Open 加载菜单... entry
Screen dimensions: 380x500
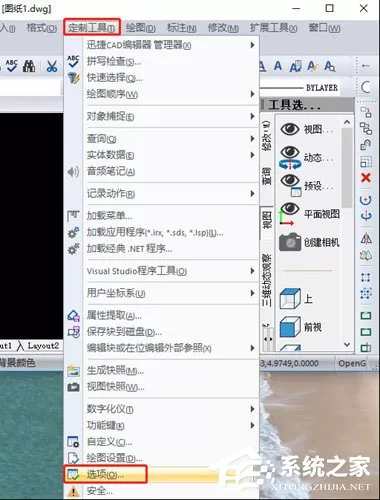tap(161, 216)
